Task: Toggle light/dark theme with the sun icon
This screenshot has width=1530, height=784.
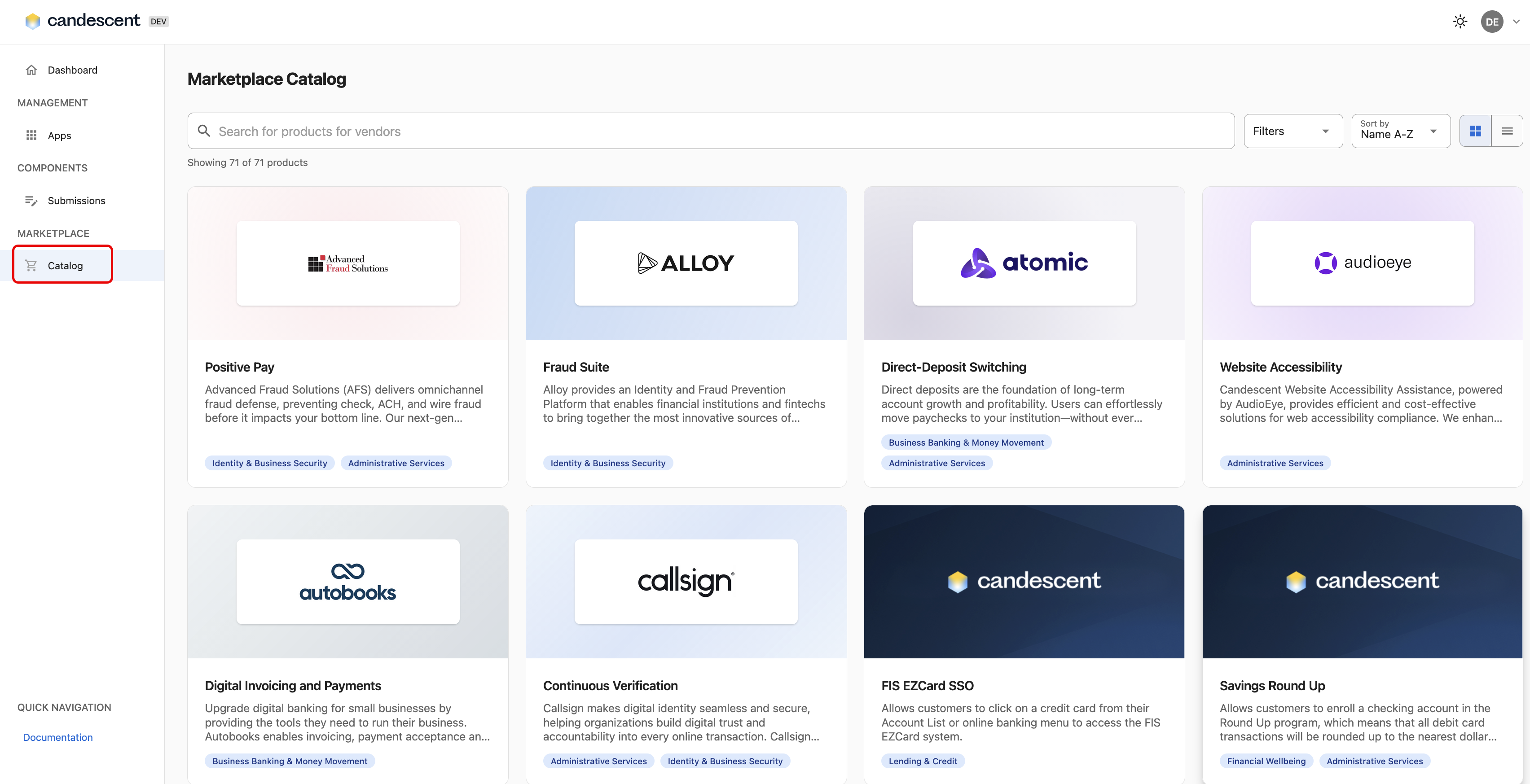Action: [x=1460, y=21]
